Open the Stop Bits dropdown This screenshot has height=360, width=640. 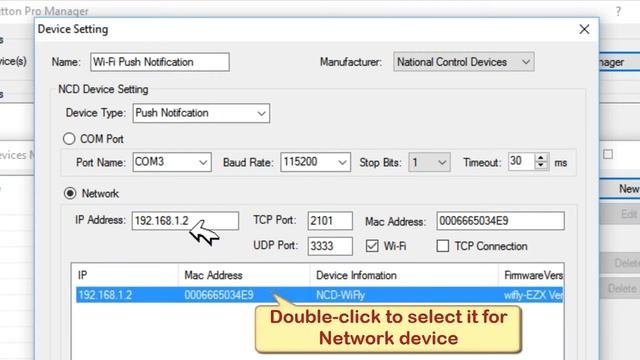[x=429, y=162]
